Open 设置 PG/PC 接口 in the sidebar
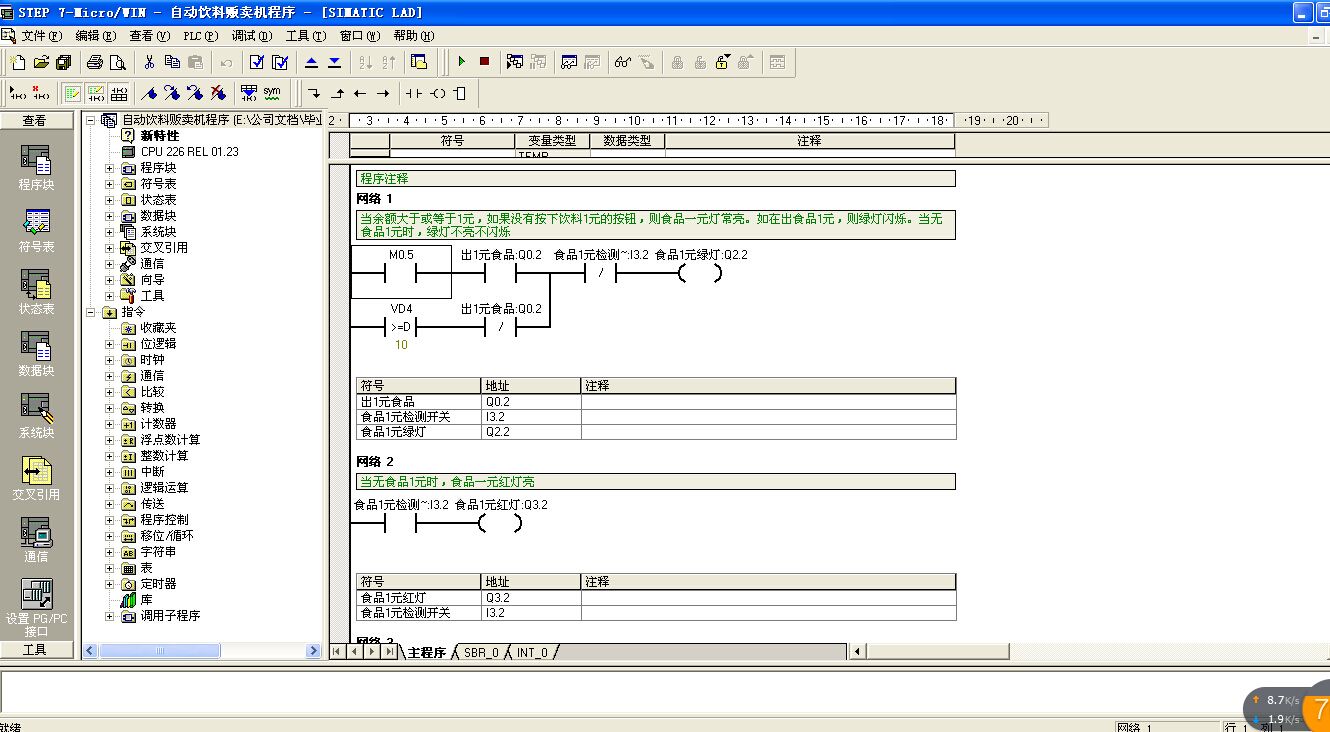Screen dimensions: 1330x732 pyautogui.click(x=36, y=607)
